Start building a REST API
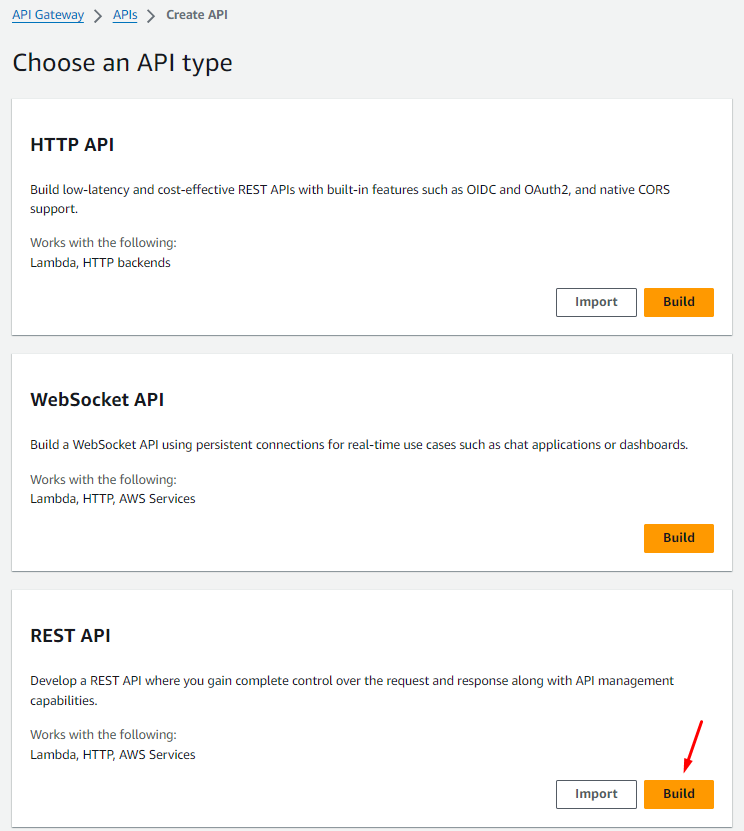 click(678, 794)
